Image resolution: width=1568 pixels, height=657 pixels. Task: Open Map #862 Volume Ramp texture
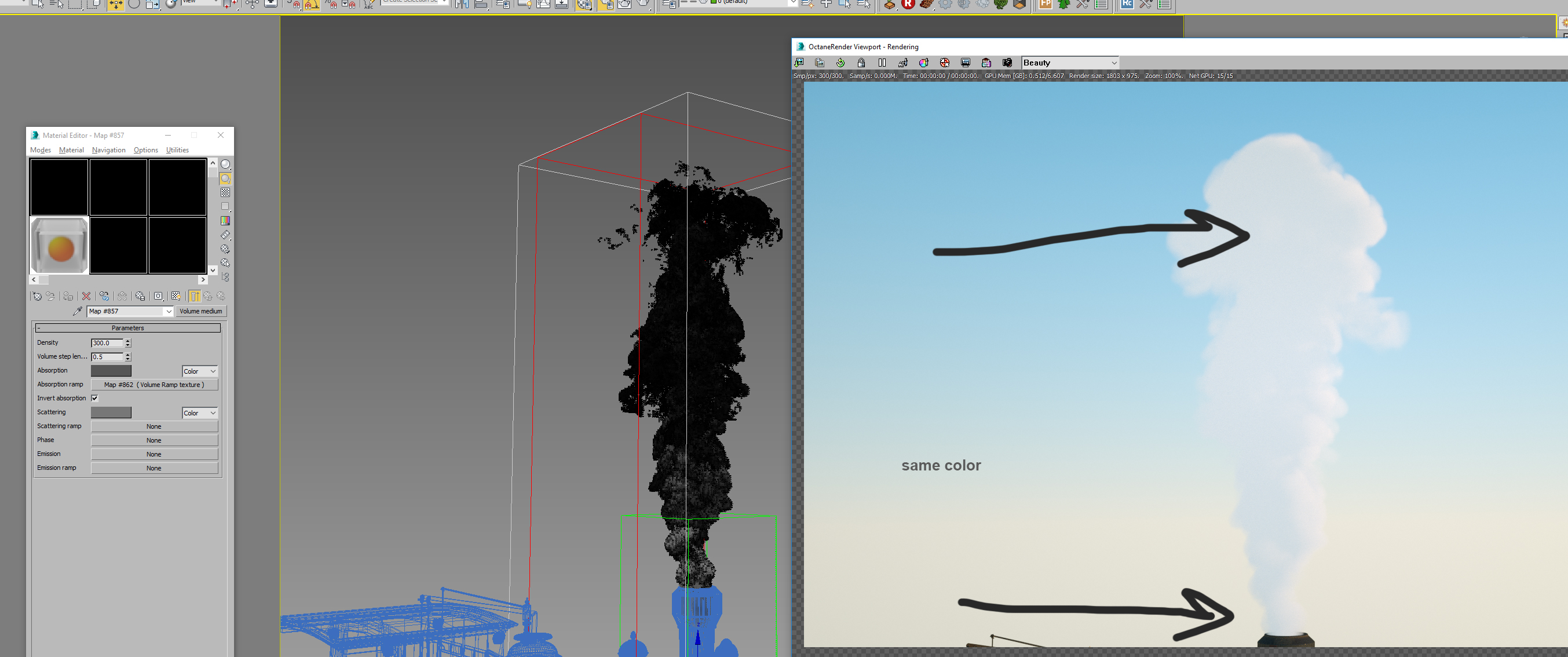point(154,385)
